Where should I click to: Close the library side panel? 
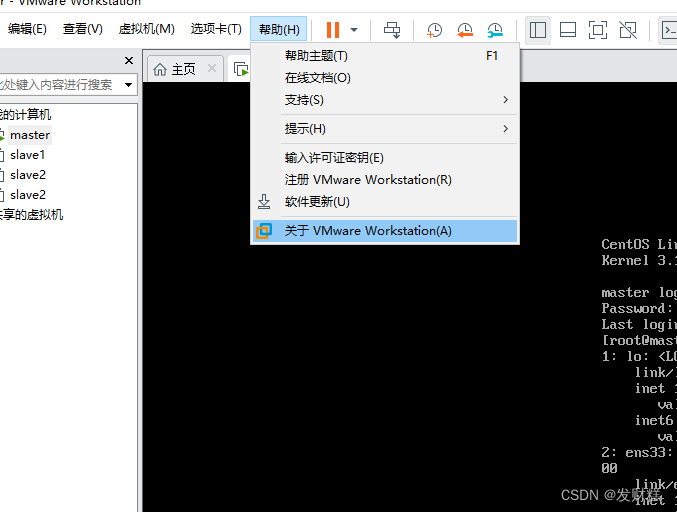pyautogui.click(x=129, y=60)
